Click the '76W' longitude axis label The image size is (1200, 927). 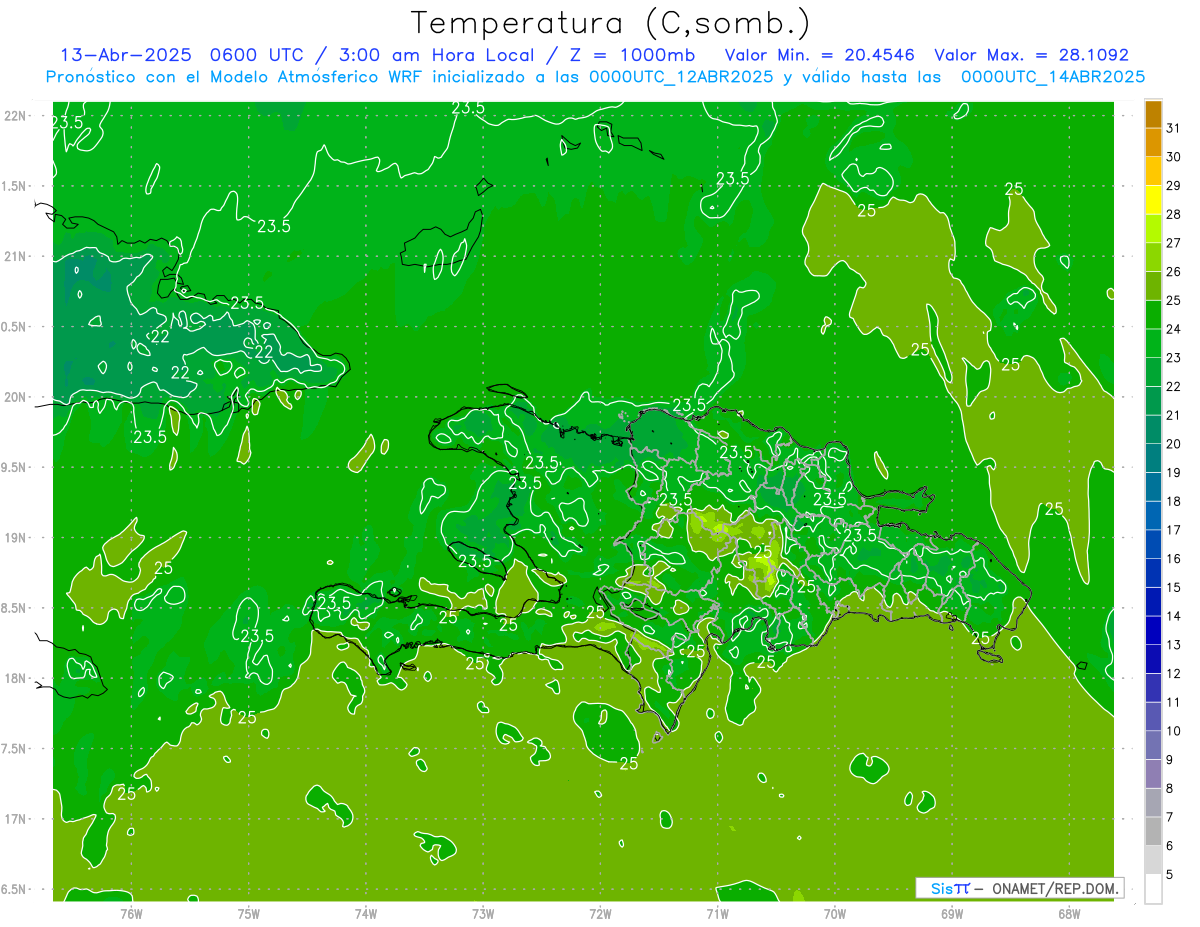point(132,913)
